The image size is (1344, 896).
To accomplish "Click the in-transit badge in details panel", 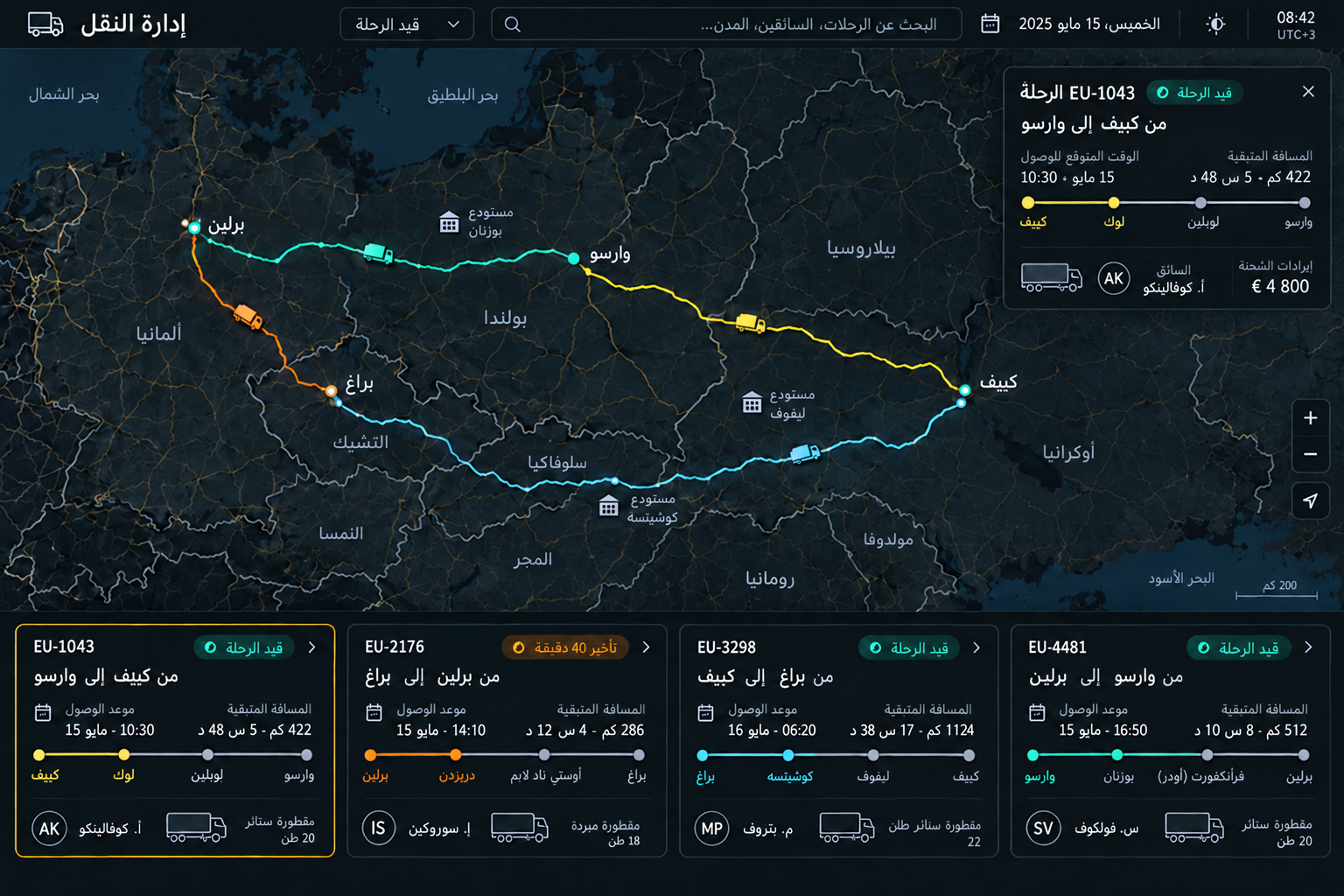I will [x=1194, y=93].
